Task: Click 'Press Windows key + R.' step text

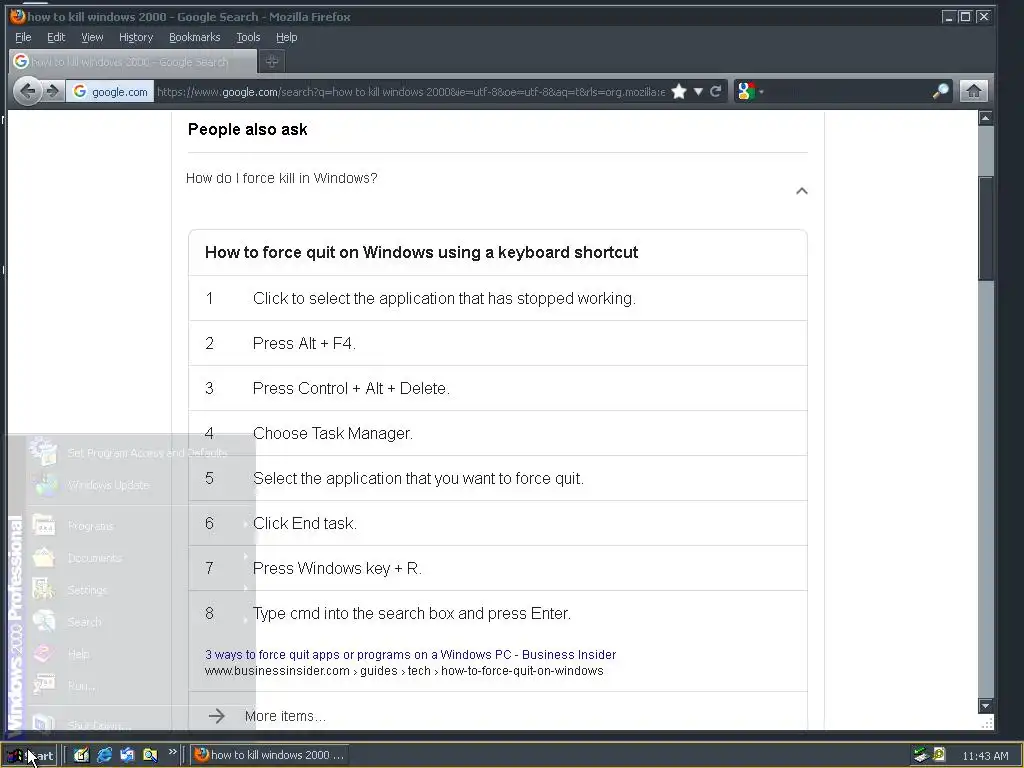Action: pyautogui.click(x=337, y=569)
